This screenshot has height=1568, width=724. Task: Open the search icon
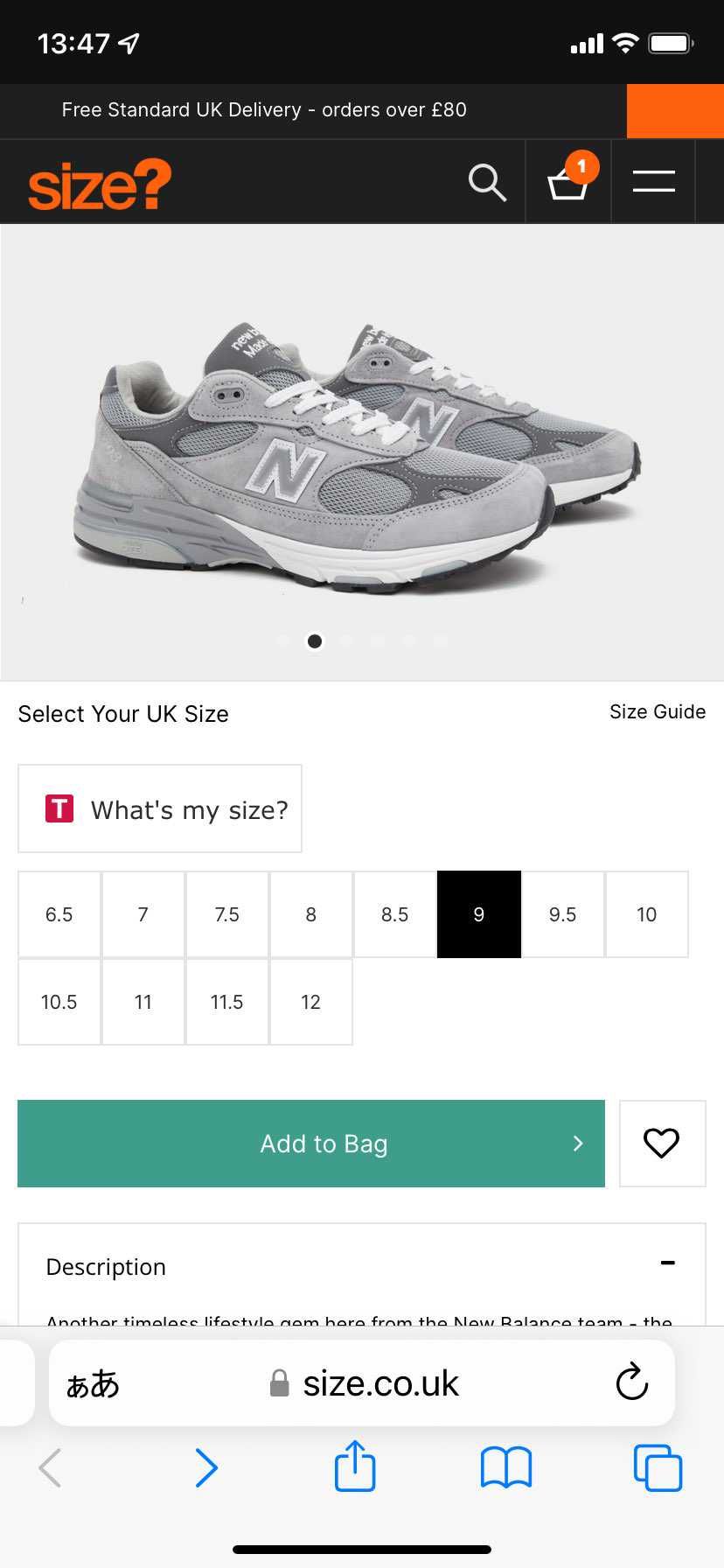point(487,181)
